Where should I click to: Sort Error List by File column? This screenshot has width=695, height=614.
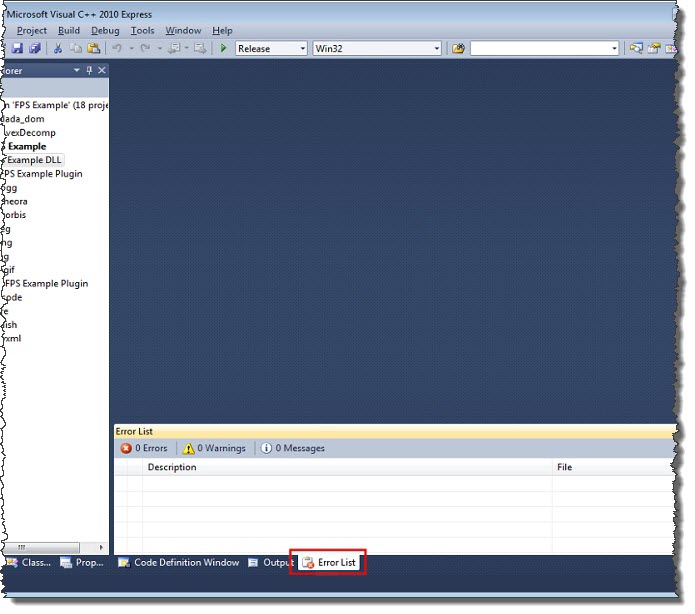coord(614,467)
